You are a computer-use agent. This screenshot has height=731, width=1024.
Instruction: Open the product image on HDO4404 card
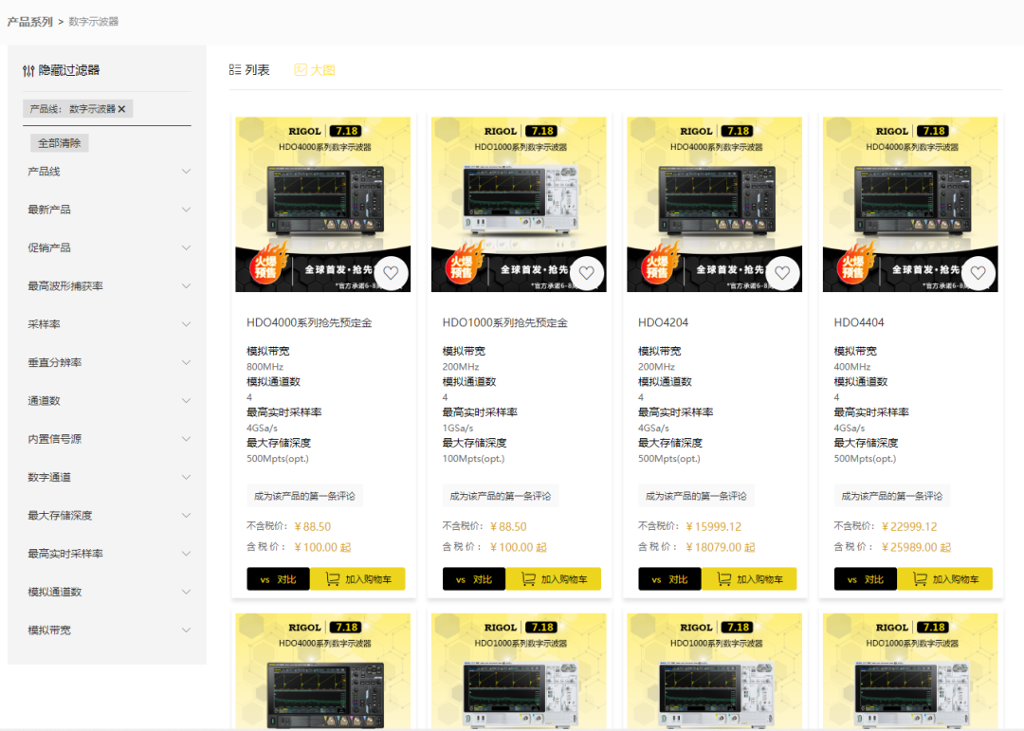tap(910, 204)
